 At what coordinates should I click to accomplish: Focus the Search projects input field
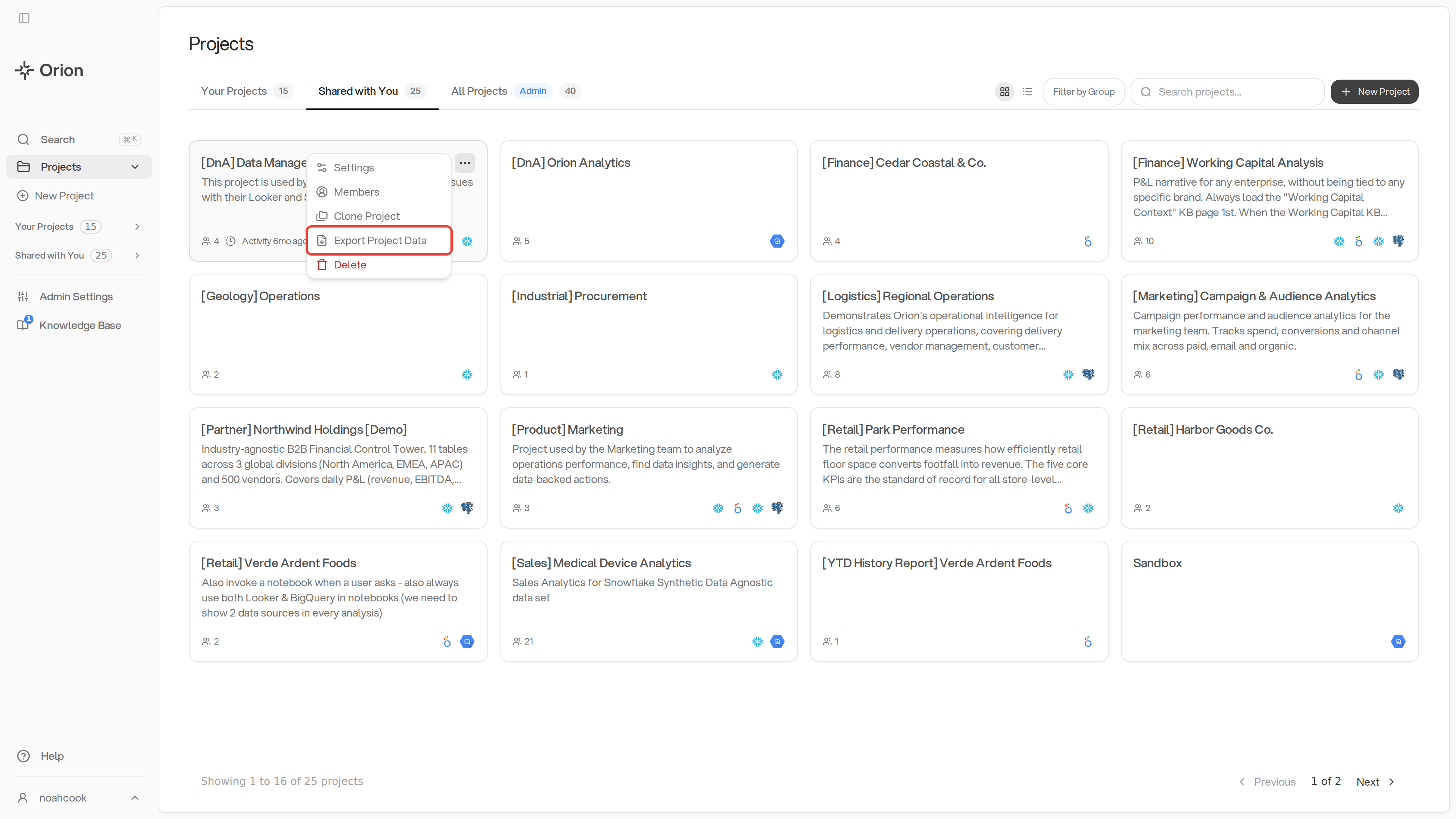click(x=1227, y=91)
